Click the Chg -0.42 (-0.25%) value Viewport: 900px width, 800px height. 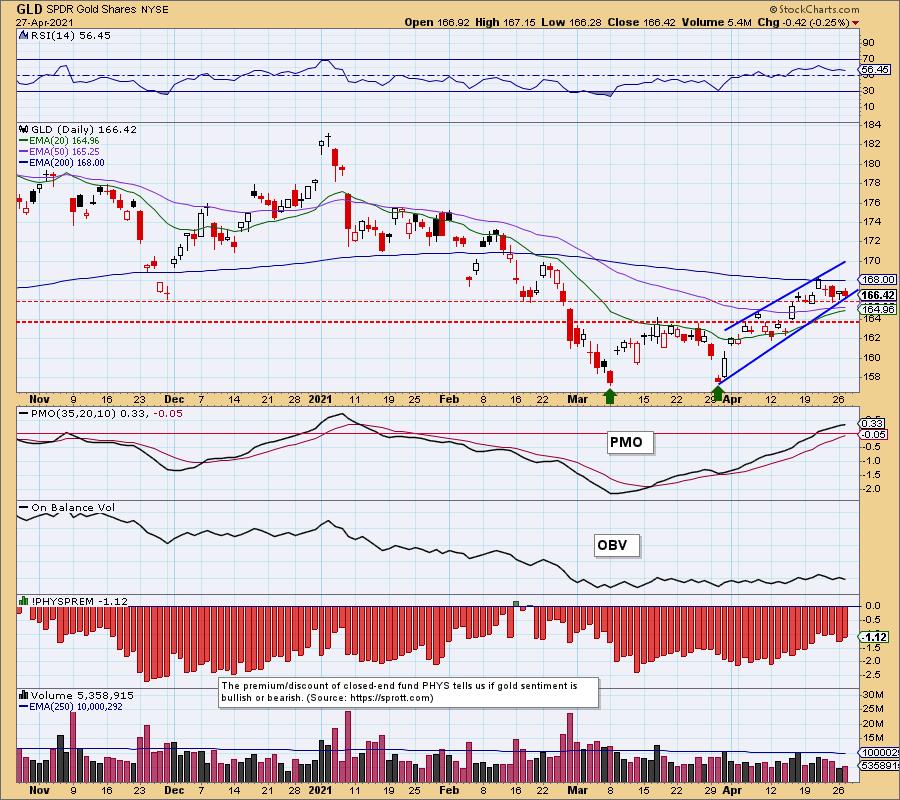pyautogui.click(x=803, y=22)
